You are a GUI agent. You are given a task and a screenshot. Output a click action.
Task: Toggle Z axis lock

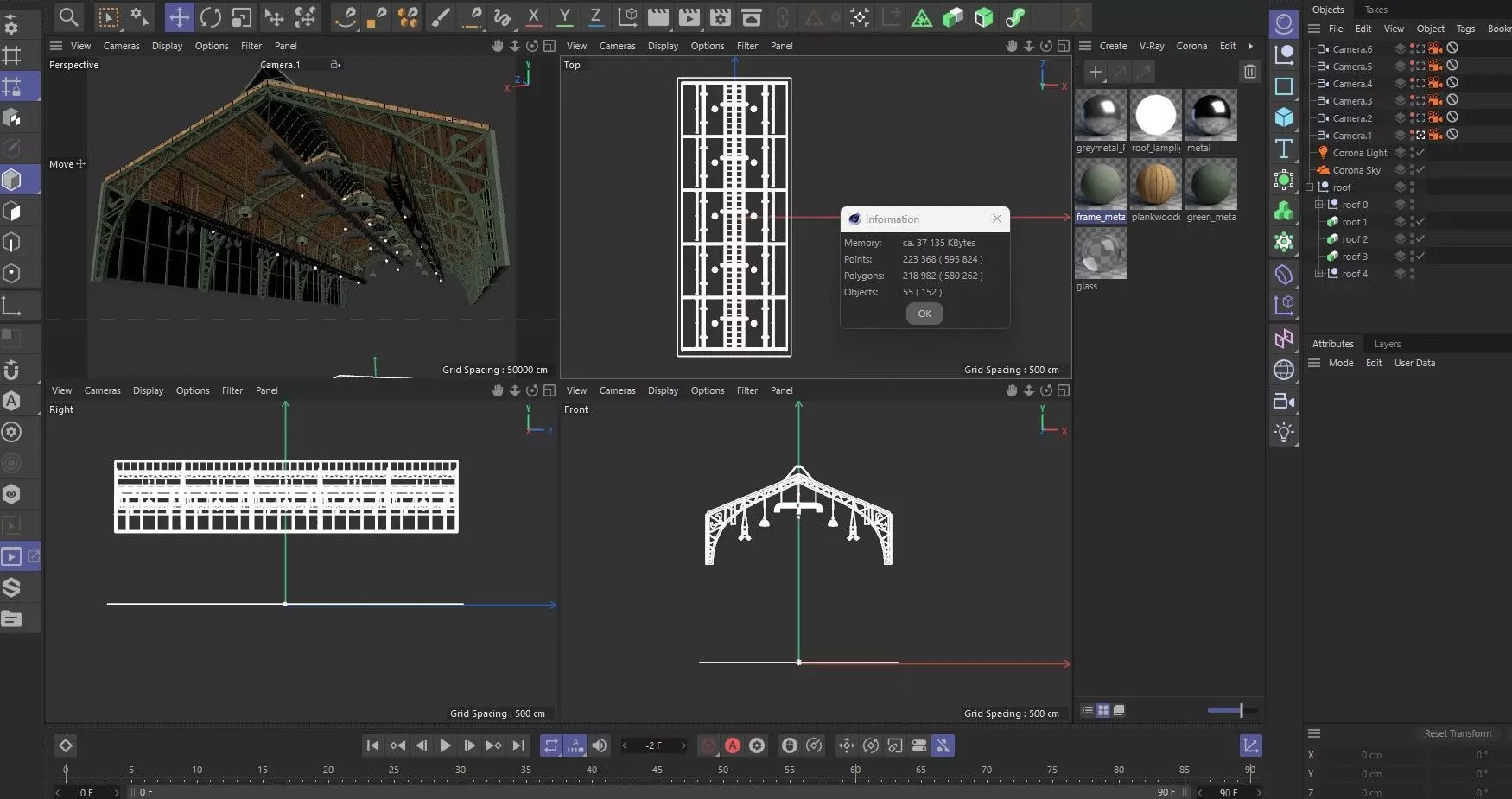pyautogui.click(x=595, y=16)
